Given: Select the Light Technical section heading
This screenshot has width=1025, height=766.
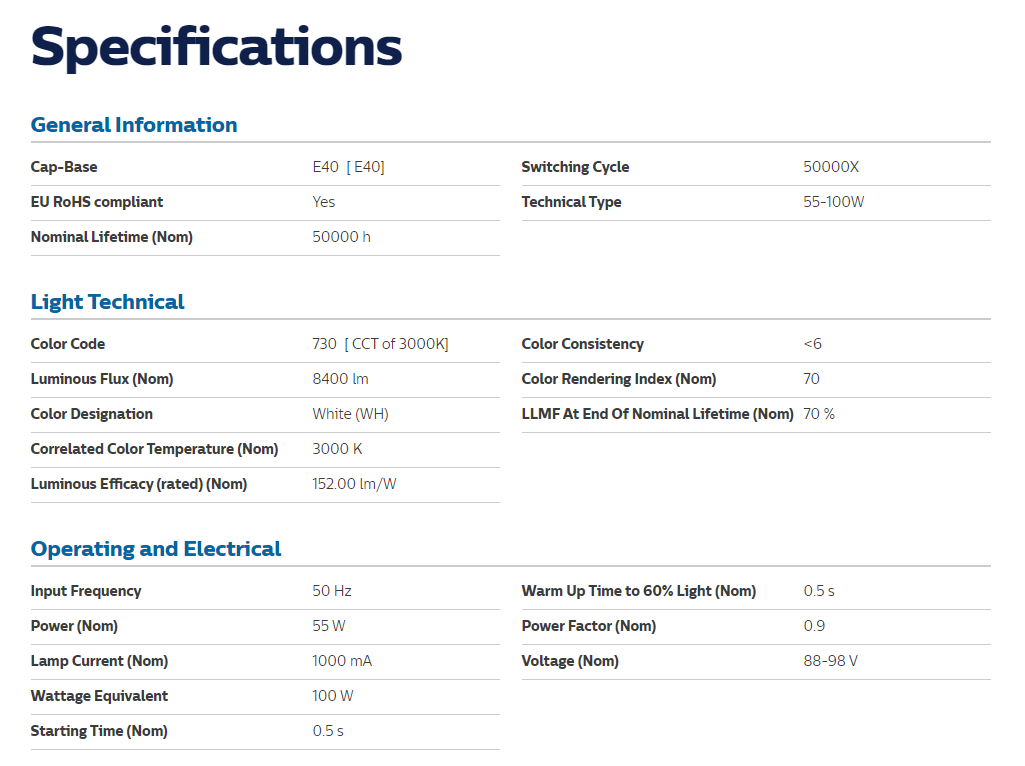Looking at the screenshot, I should click(x=107, y=302).
